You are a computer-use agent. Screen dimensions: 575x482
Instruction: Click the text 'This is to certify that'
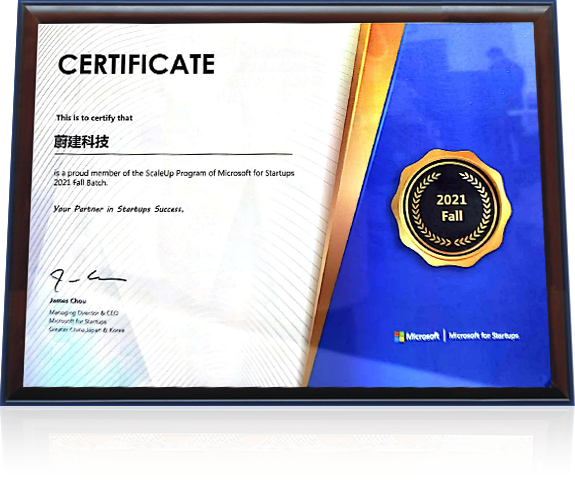(94, 118)
